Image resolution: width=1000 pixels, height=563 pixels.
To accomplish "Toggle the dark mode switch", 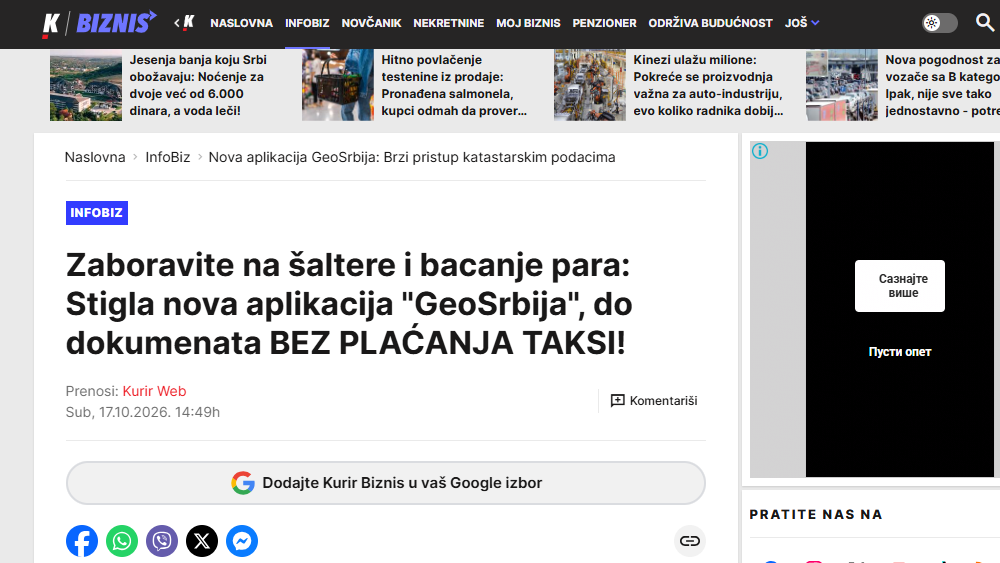I will (939, 23).
